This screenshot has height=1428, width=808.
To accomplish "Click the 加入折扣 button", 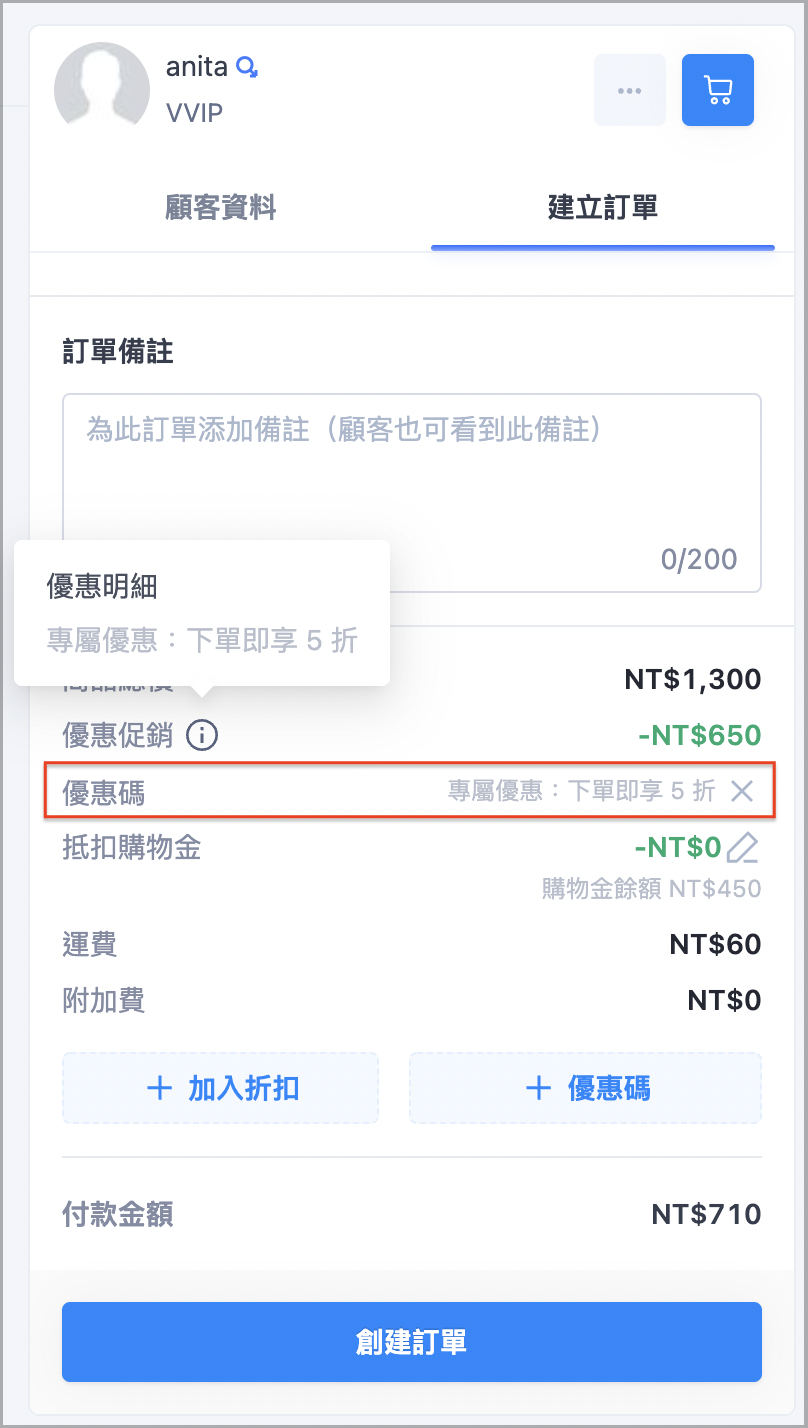I will (220, 1088).
